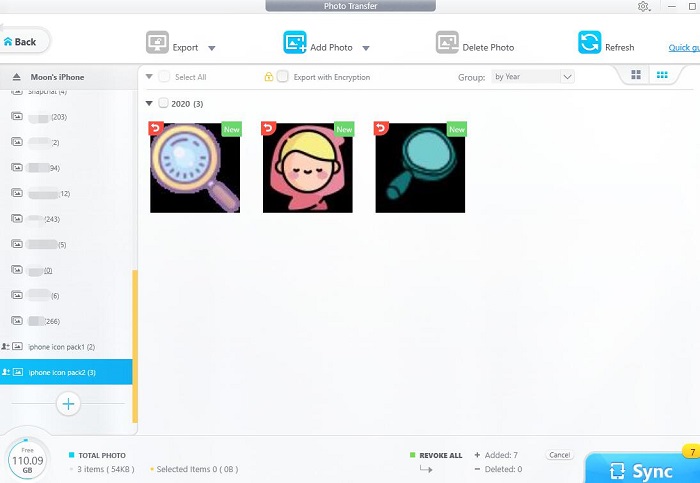This screenshot has height=483, width=700.
Task: Click album icon beside 203 count
Action: coord(17,116)
